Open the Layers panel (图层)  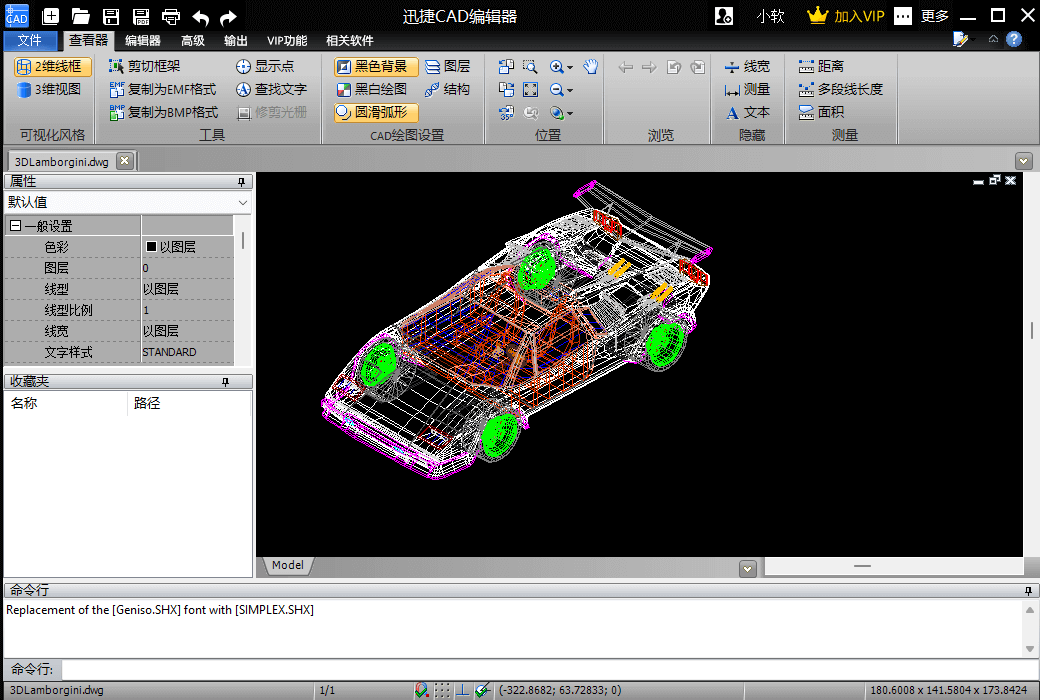447,66
